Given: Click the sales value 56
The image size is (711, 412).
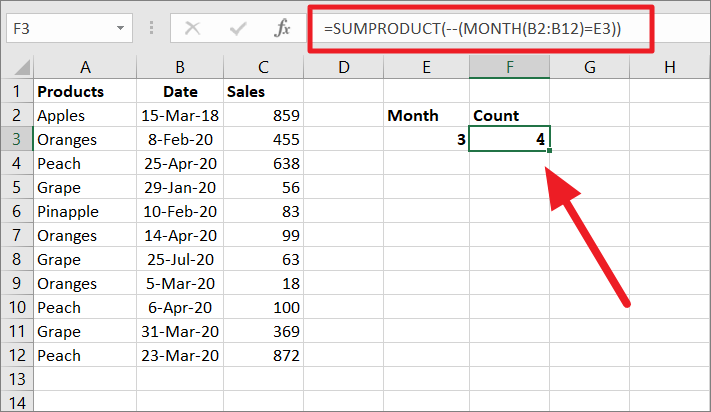Looking at the screenshot, I should (x=263, y=187).
